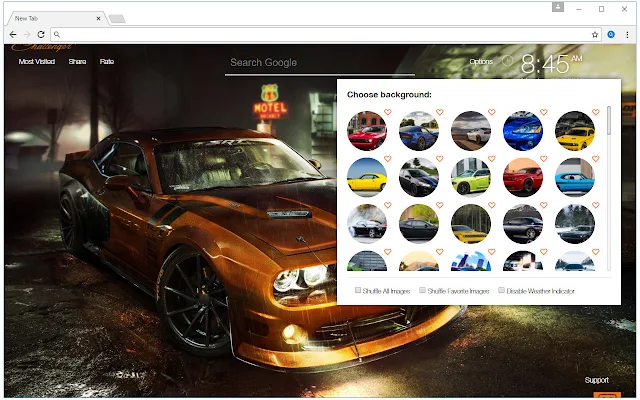Favorite the bright blue headlight thumbnail
The width and height of the screenshot is (640, 400).
pyautogui.click(x=544, y=112)
